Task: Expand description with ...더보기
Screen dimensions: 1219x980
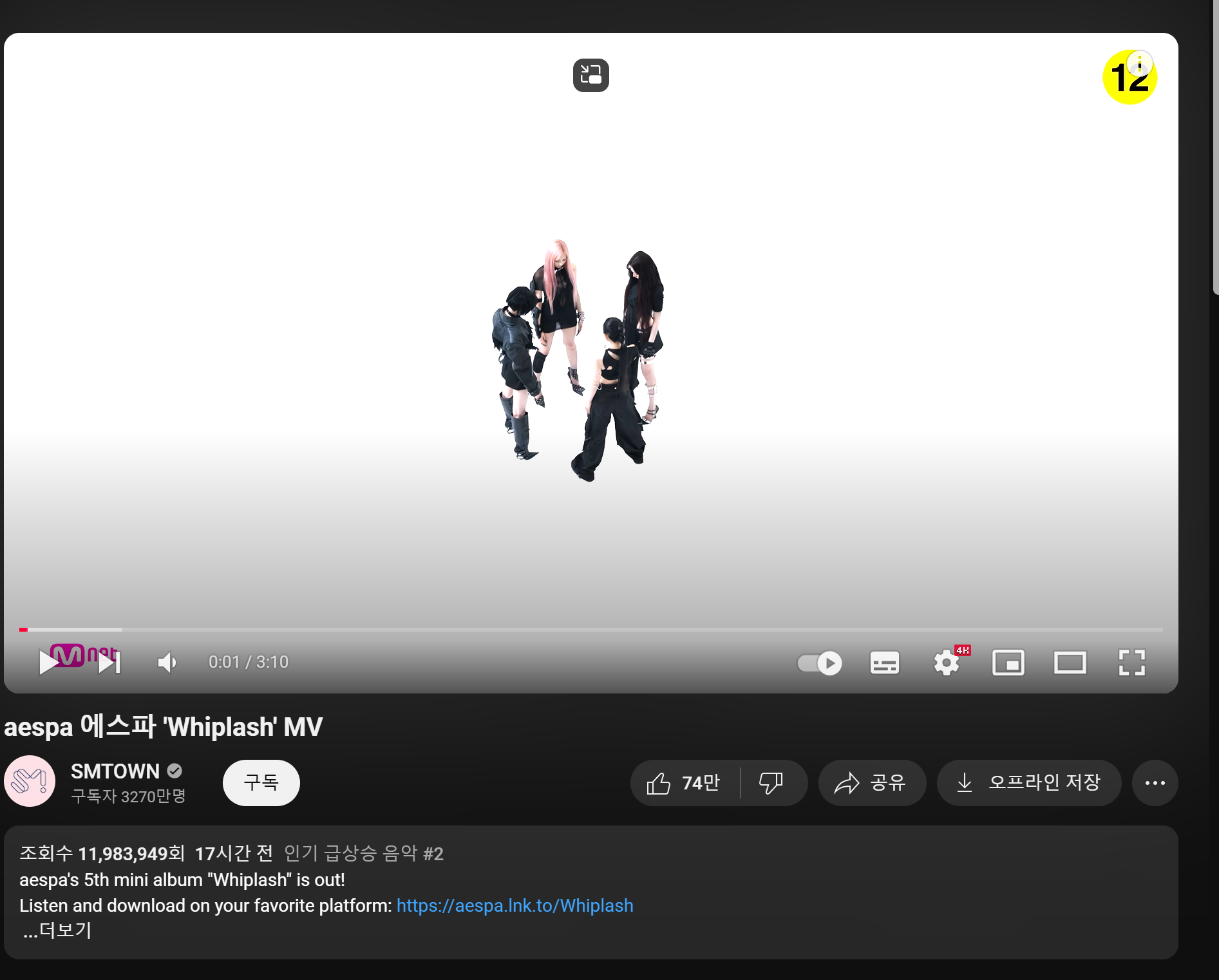Action: pyautogui.click(x=57, y=930)
